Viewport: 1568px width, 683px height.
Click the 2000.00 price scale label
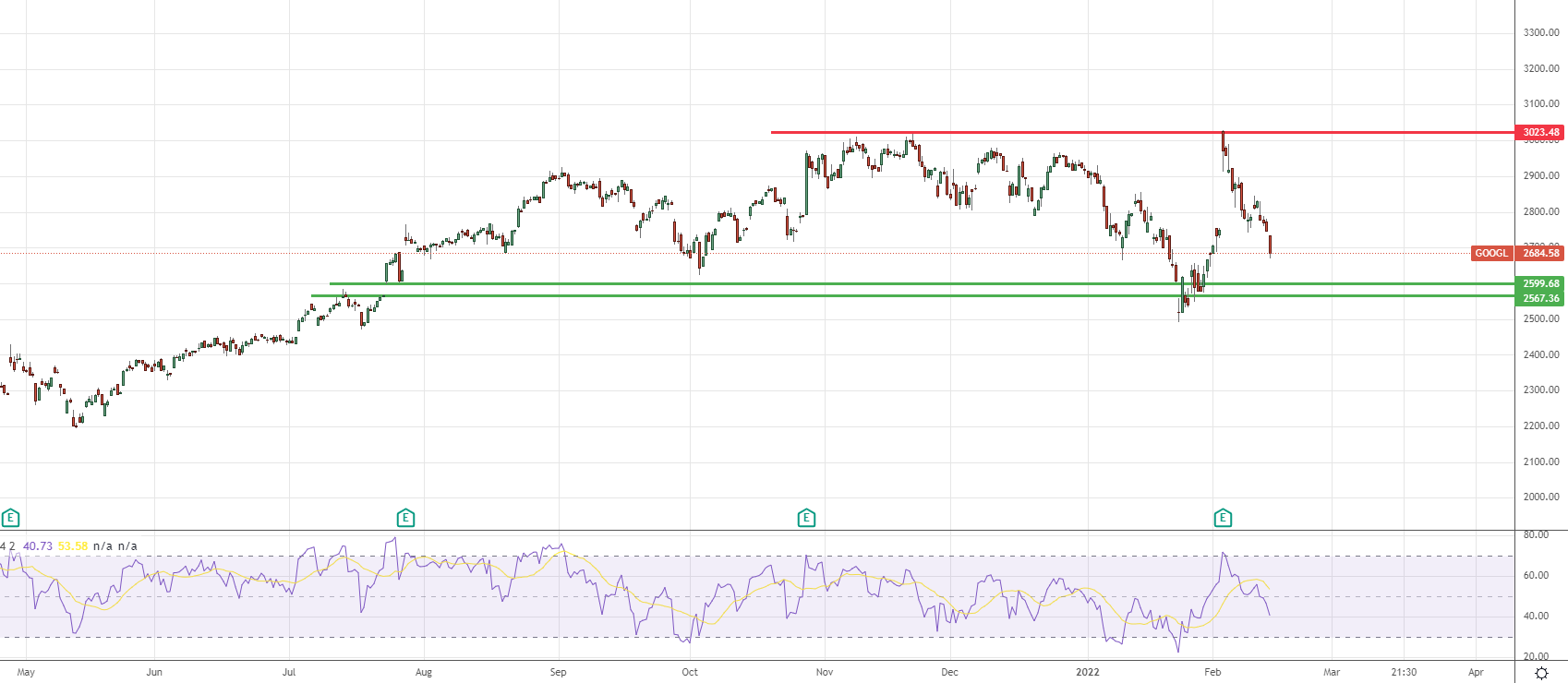pyautogui.click(x=1540, y=497)
